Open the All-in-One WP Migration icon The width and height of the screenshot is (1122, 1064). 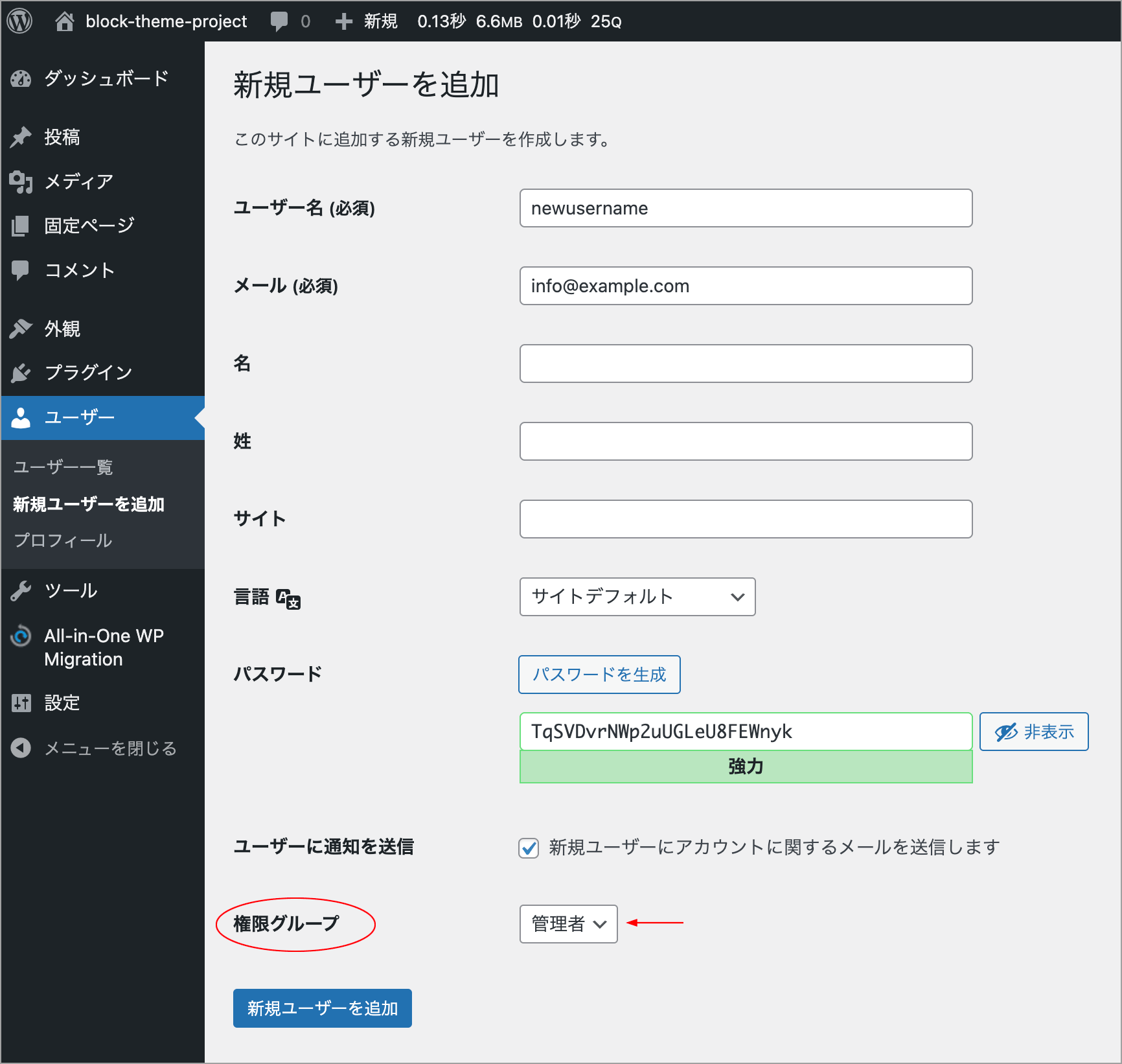pyautogui.click(x=21, y=636)
